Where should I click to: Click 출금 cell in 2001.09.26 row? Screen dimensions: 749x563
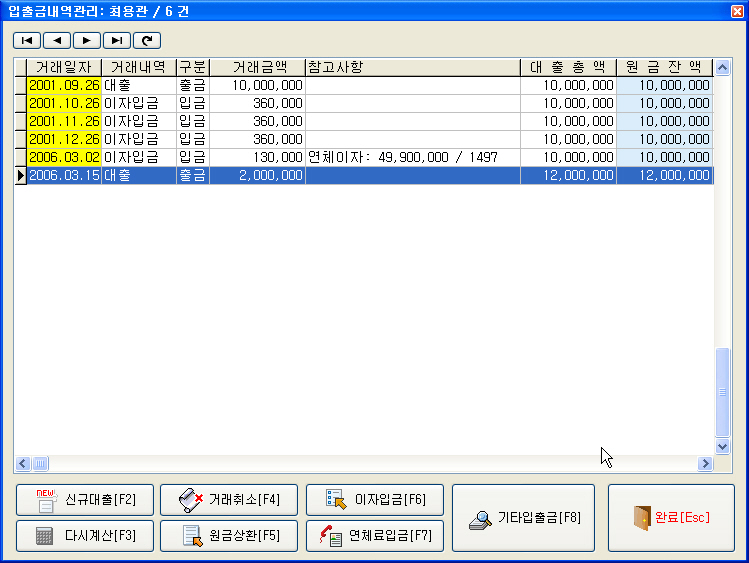pos(193,85)
